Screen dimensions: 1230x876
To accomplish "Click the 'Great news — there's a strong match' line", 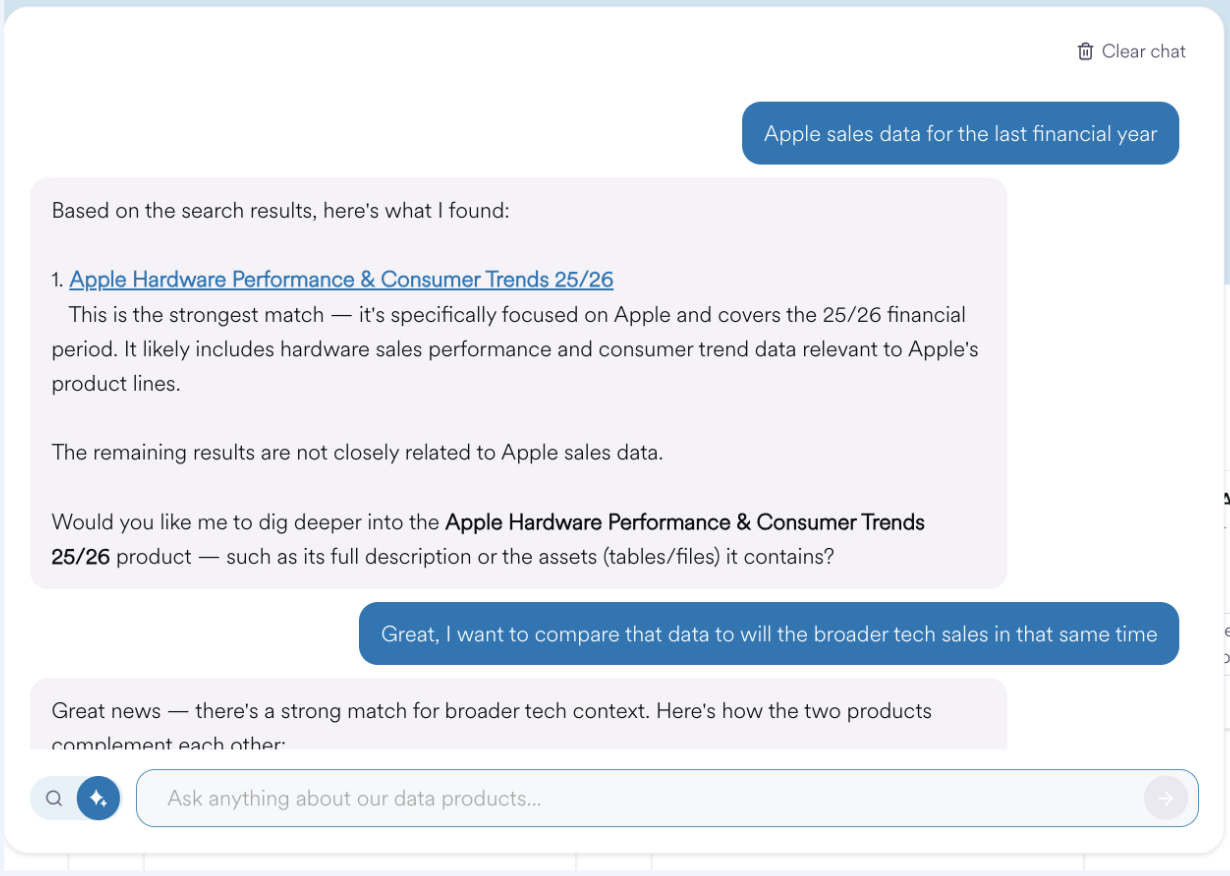I will [492, 711].
